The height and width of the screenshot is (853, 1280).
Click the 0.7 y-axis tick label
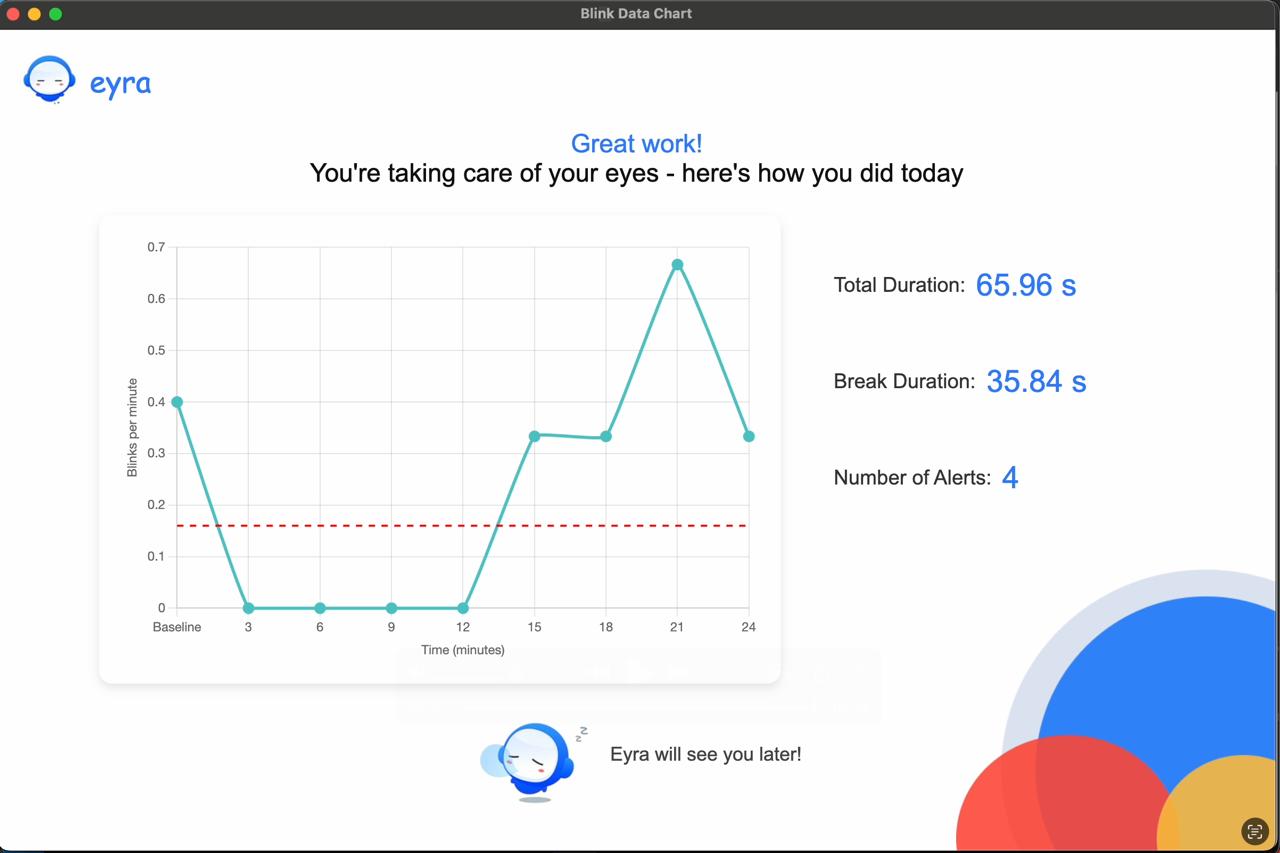(x=156, y=247)
